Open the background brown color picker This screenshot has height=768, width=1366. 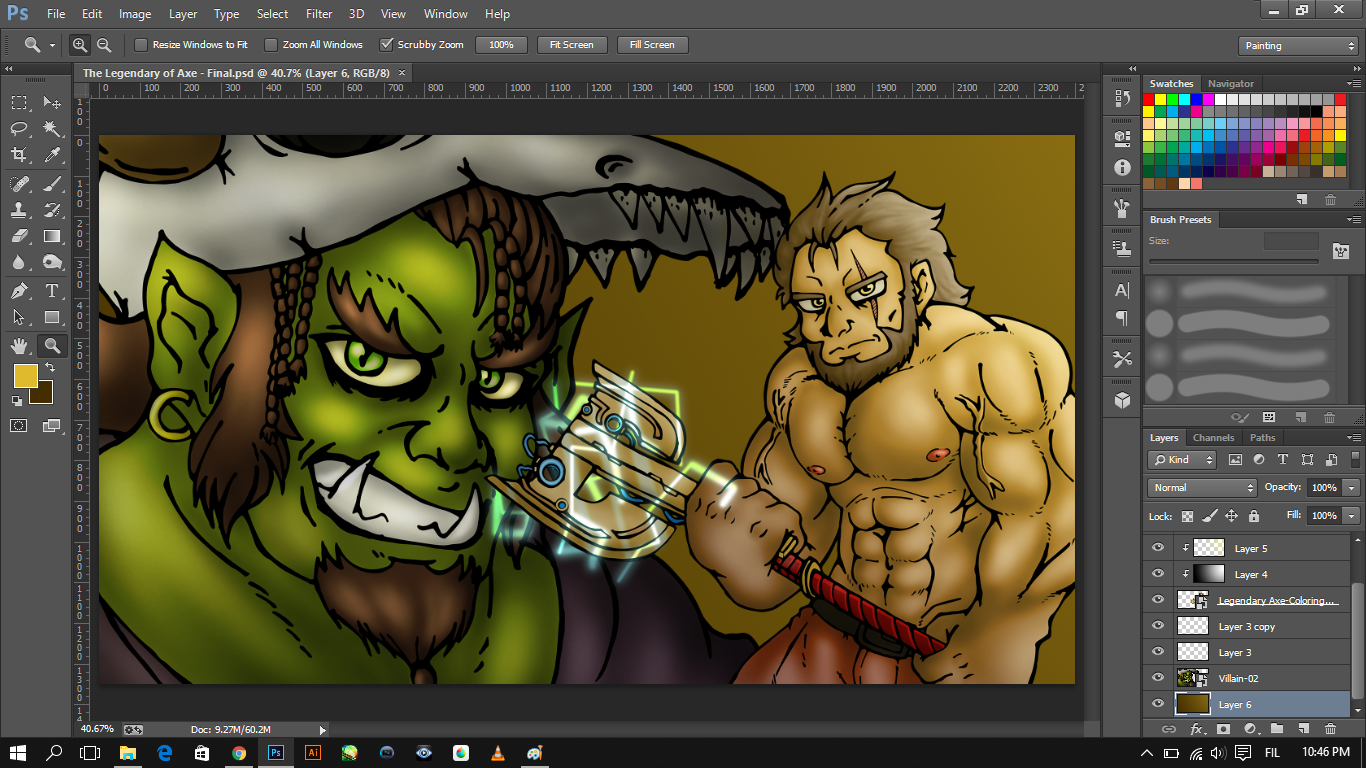pos(45,394)
